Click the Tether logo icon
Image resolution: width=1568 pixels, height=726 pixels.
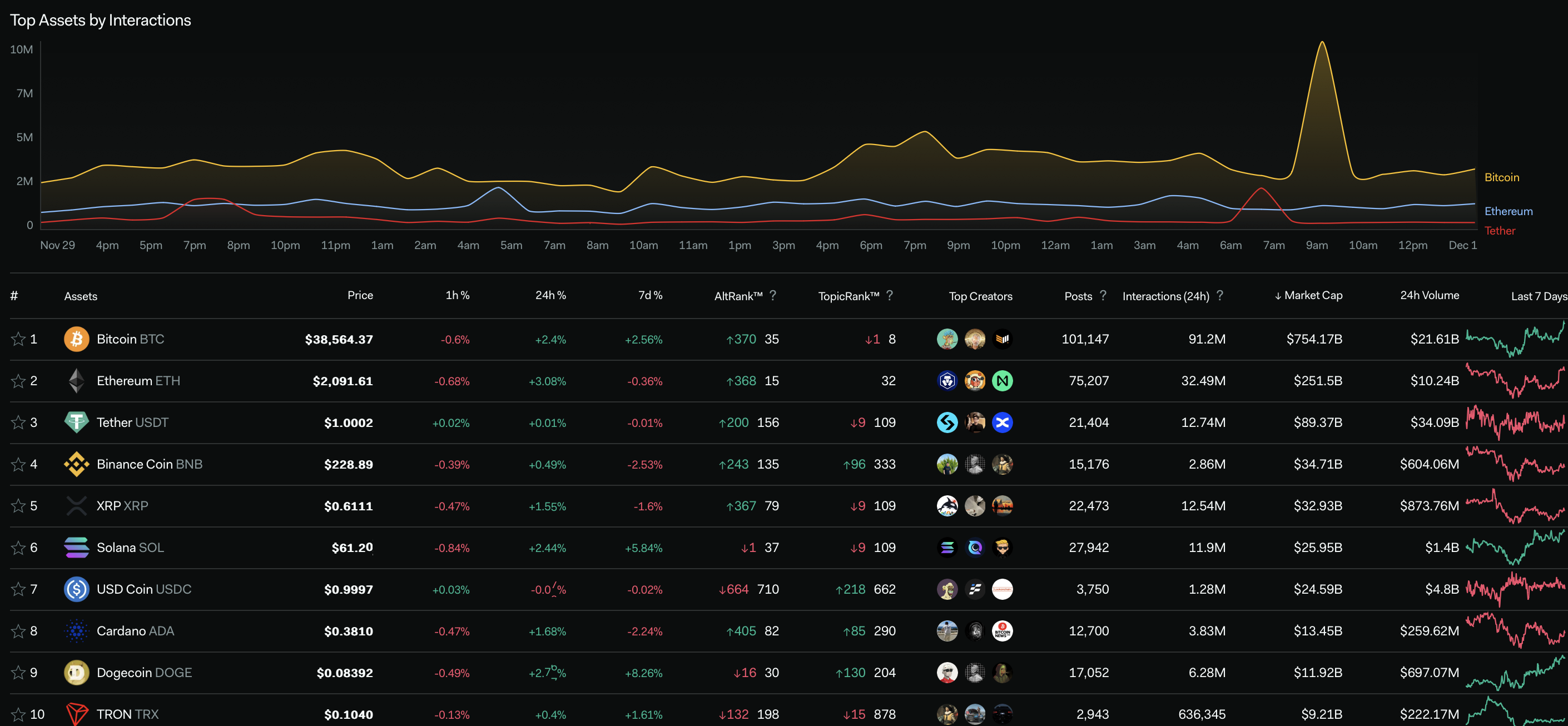tap(77, 422)
